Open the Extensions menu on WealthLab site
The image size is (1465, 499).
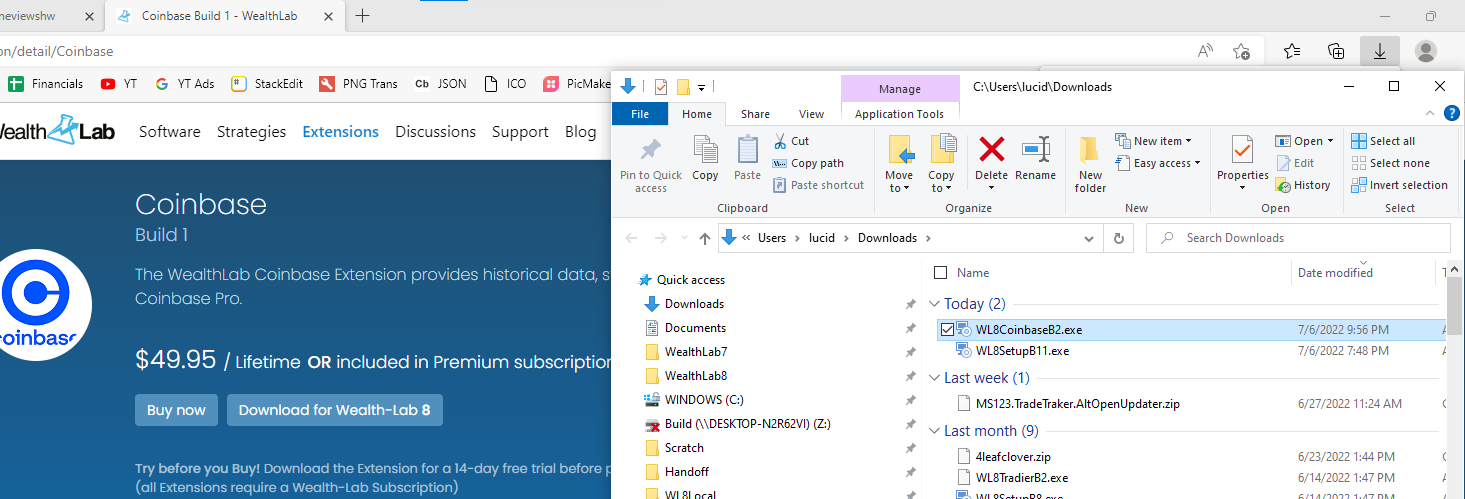pyautogui.click(x=340, y=131)
